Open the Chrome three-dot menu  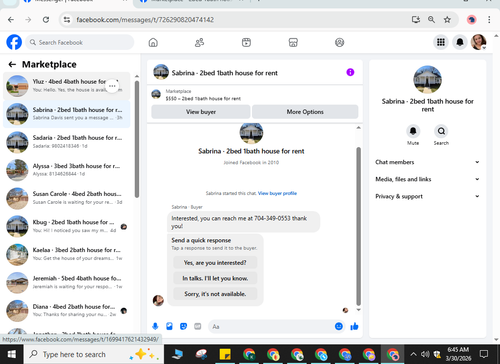click(489, 20)
